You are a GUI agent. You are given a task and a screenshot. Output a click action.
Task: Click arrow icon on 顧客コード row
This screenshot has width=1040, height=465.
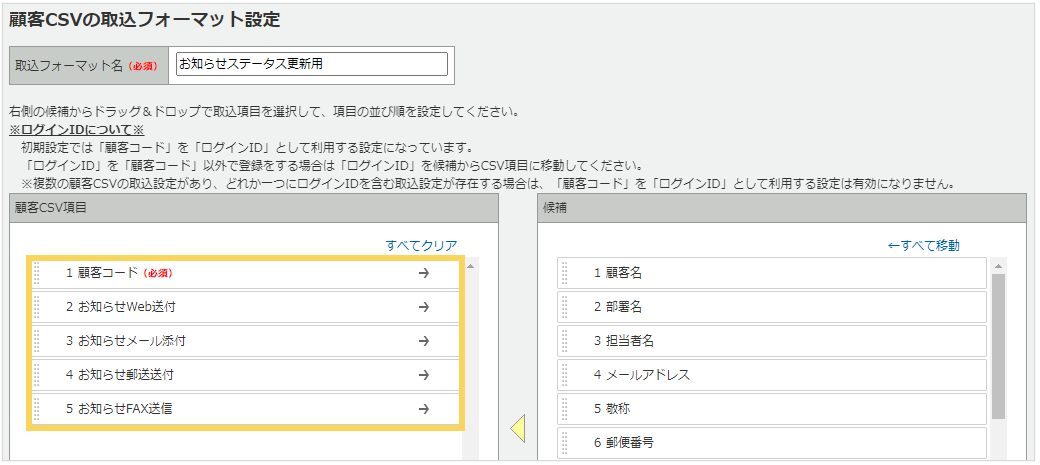click(424, 273)
